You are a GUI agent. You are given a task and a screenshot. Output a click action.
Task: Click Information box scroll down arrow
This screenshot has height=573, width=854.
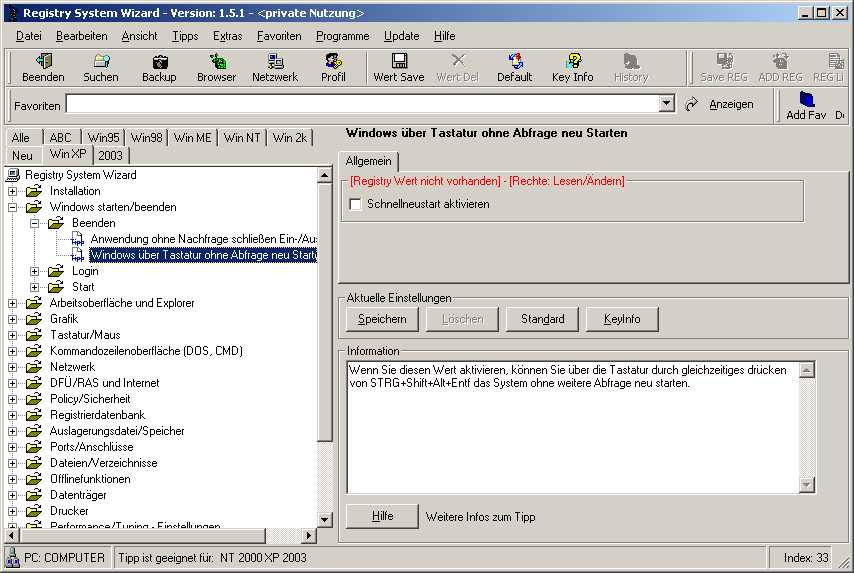tap(807, 484)
